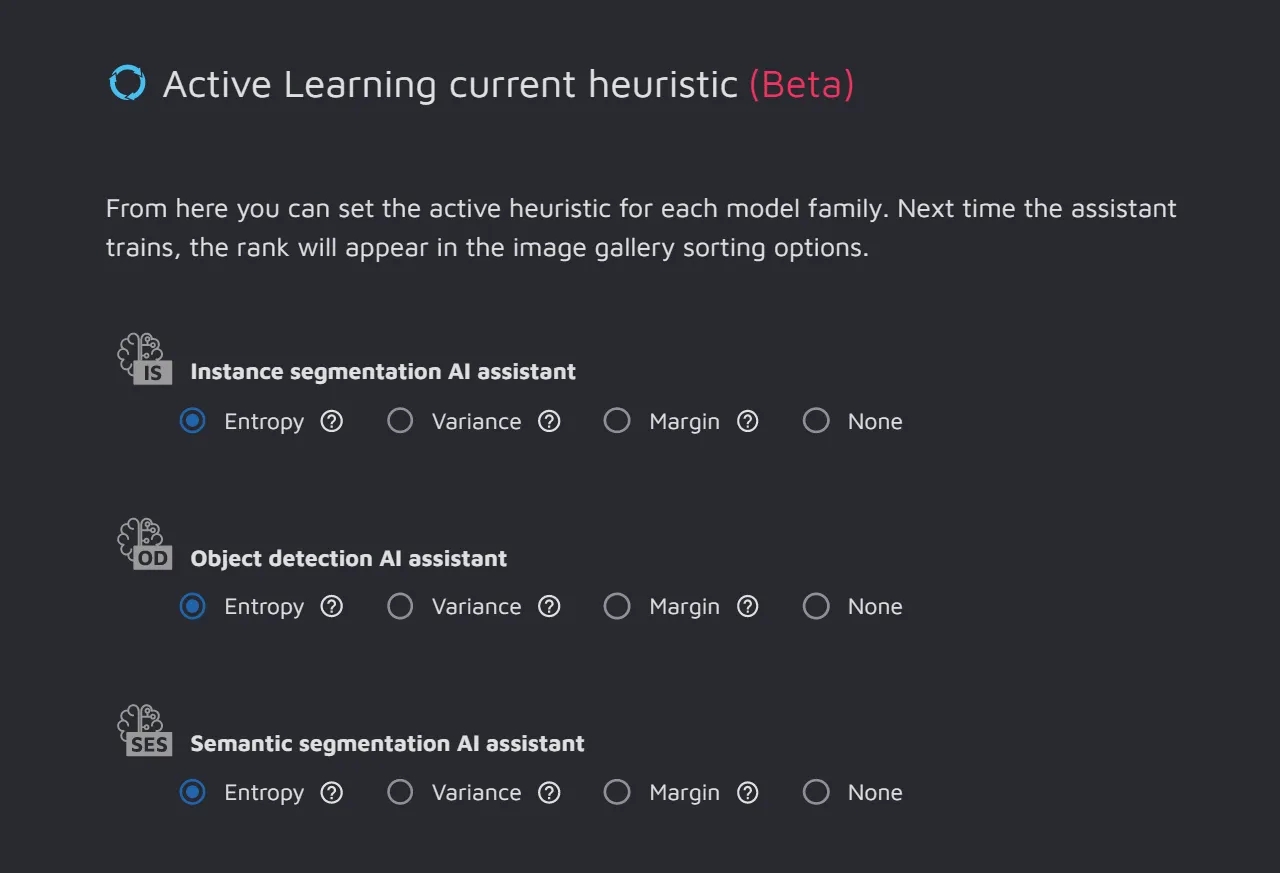The width and height of the screenshot is (1280, 873).
Task: Select Margin for Semantic segmentation assistant
Action: tap(617, 792)
